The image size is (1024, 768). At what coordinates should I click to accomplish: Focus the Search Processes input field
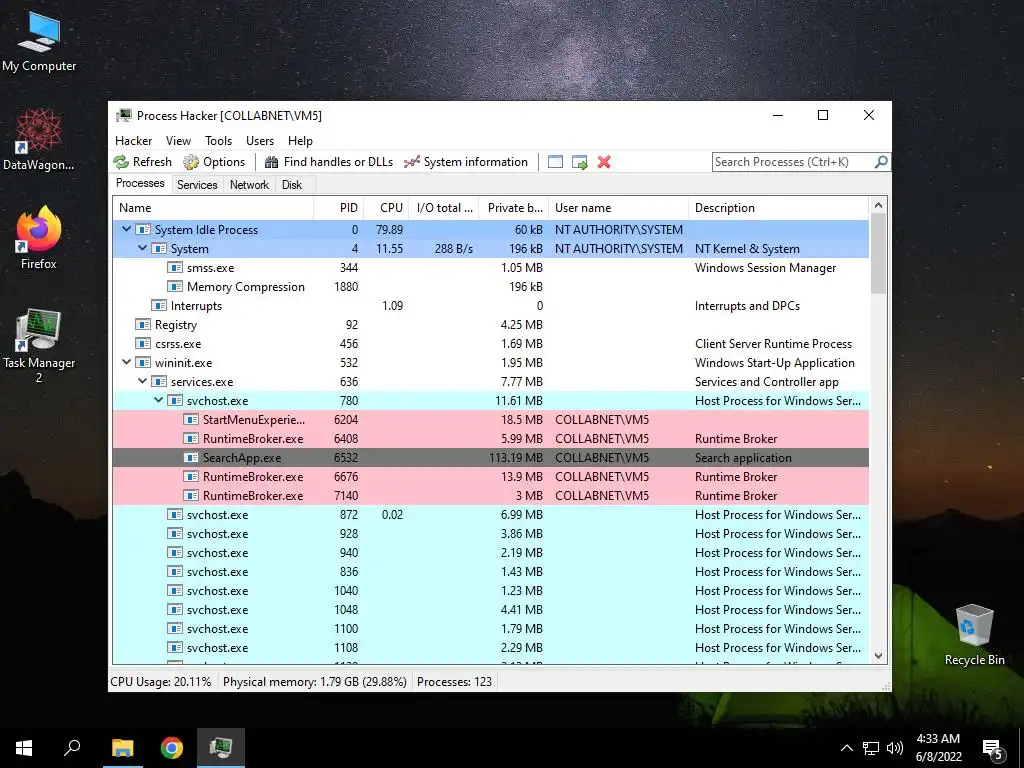pos(793,161)
